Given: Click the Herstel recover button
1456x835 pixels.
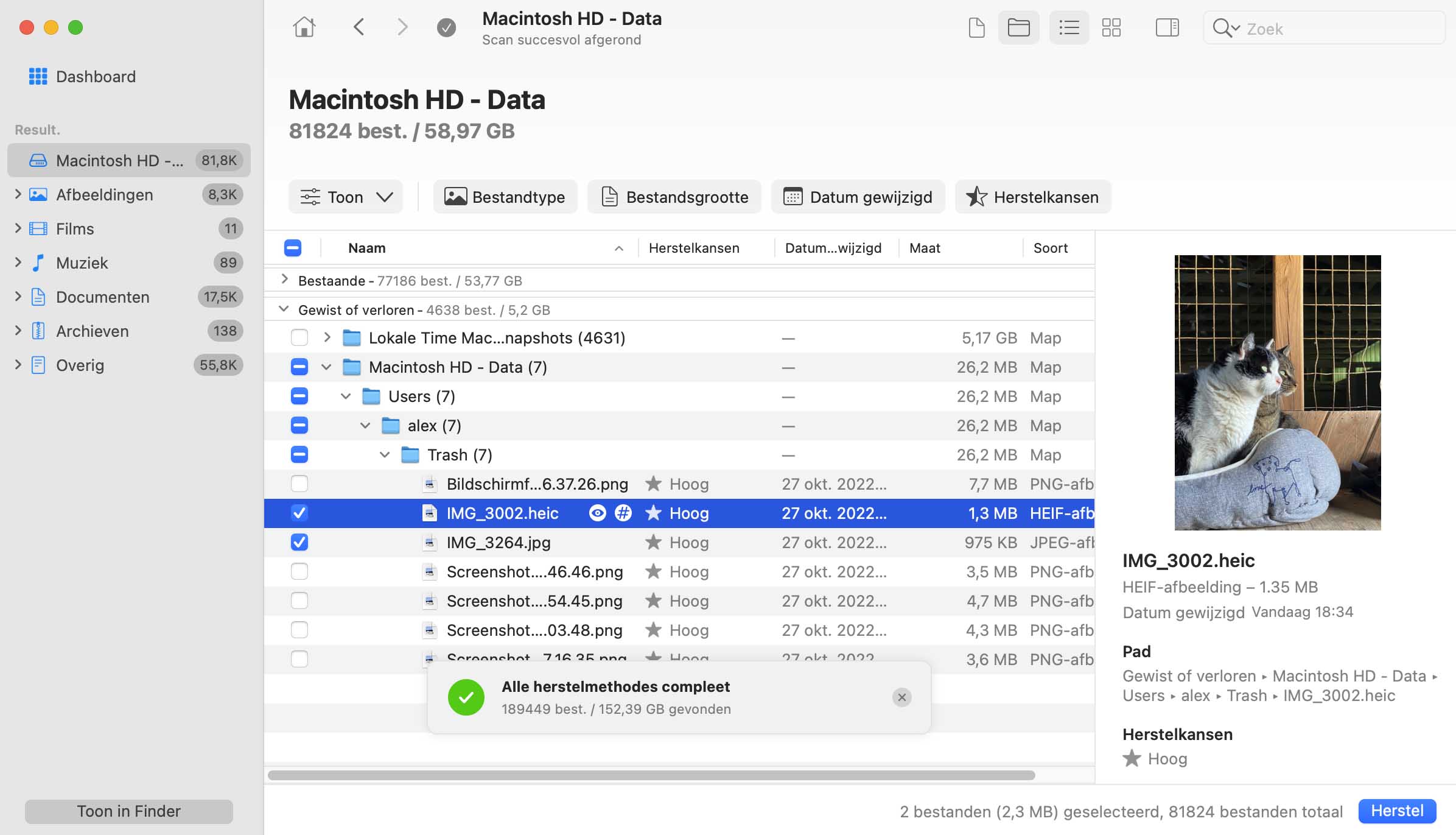Looking at the screenshot, I should pos(1397,811).
